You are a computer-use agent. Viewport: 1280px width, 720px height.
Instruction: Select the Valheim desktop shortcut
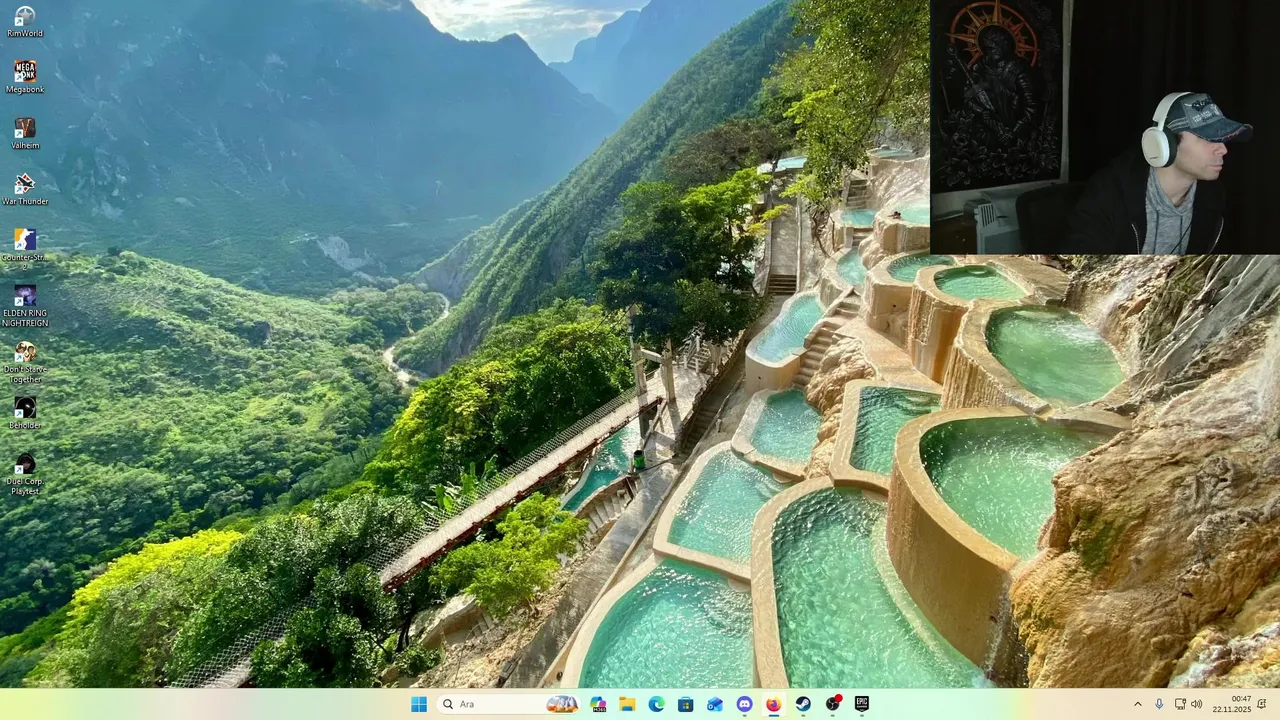coord(25,134)
